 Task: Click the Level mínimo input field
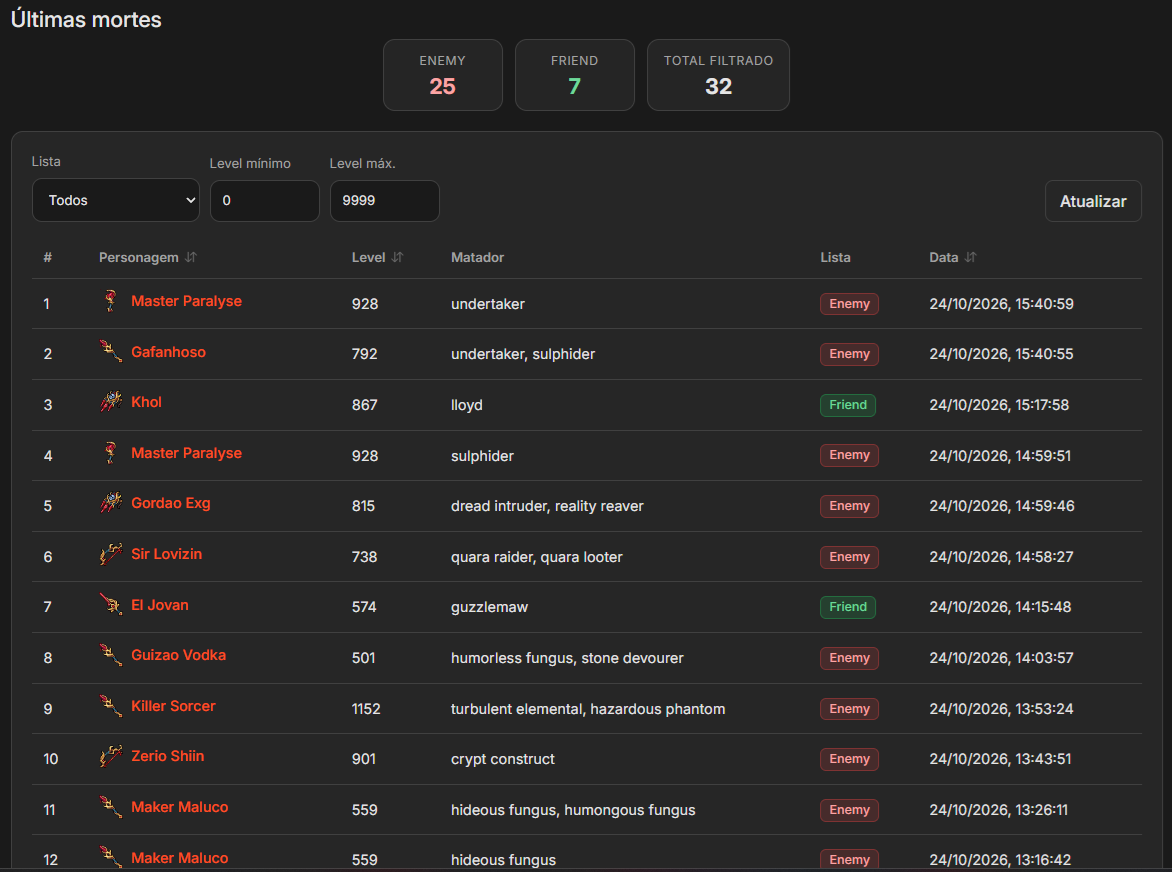click(265, 201)
